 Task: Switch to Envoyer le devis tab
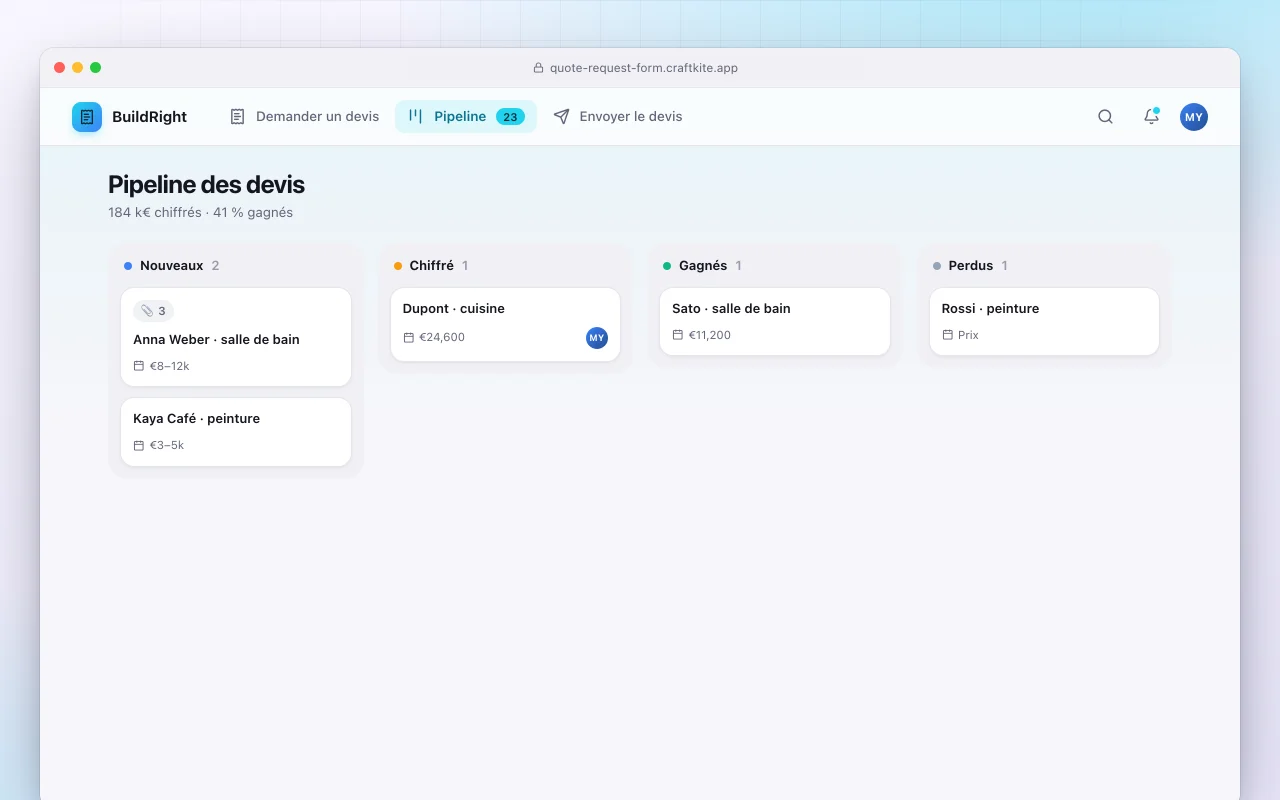618,117
